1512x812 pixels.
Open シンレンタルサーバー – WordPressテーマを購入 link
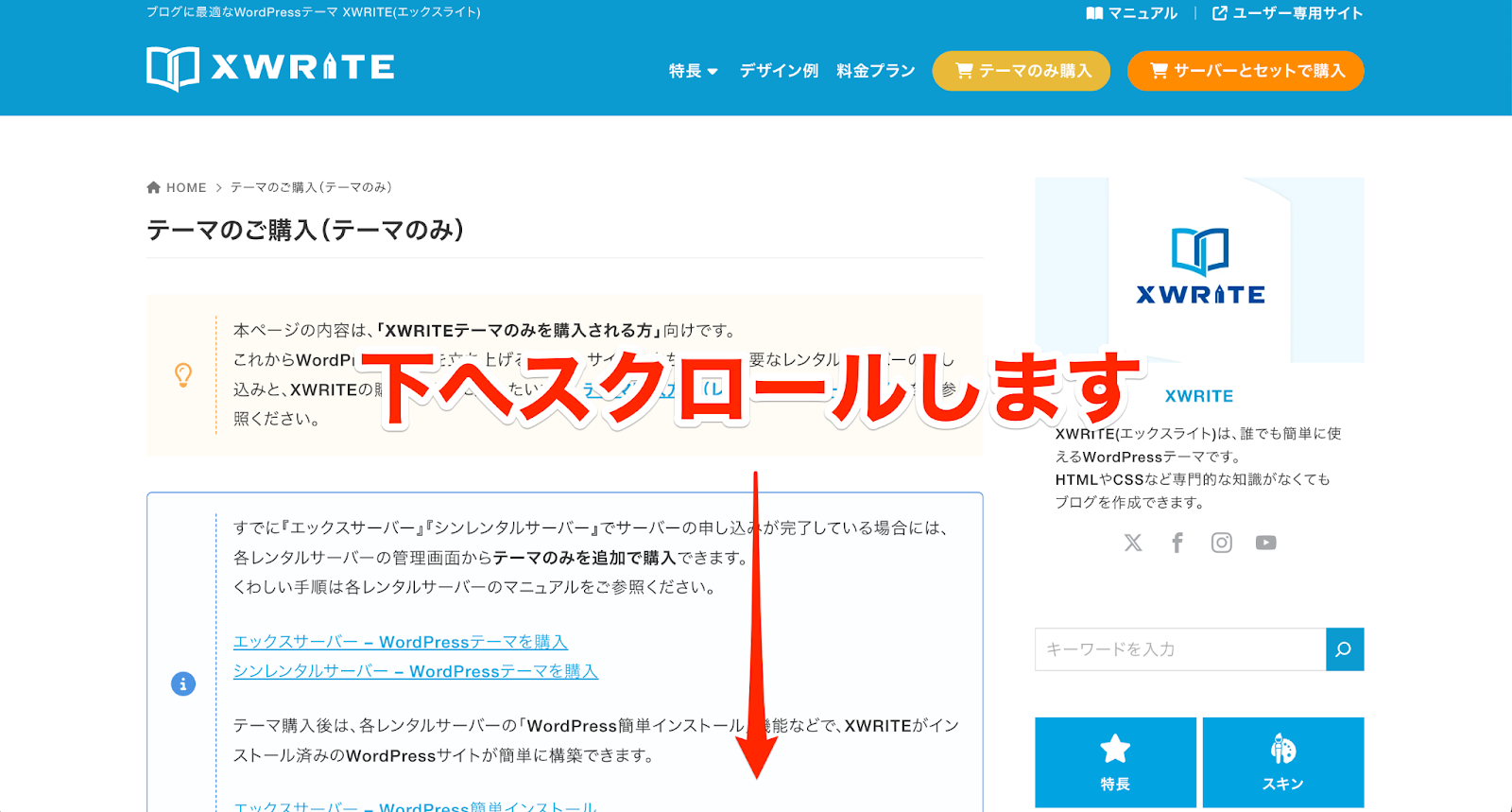click(x=416, y=671)
